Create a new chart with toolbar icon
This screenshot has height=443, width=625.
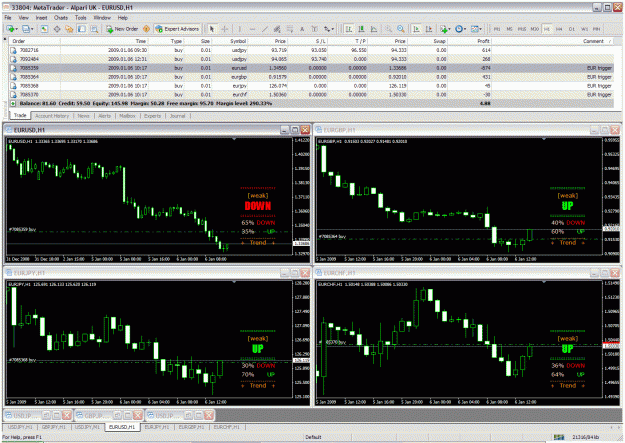pos(10,29)
